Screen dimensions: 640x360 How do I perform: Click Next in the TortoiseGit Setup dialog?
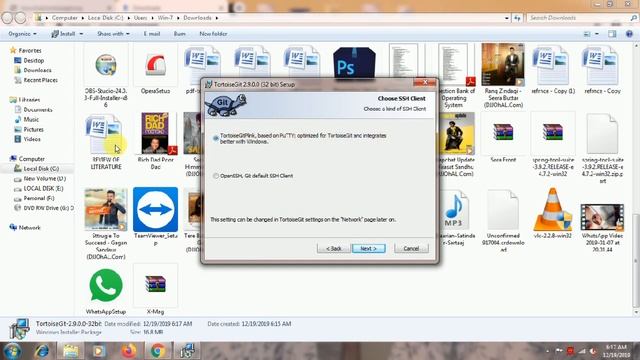(x=369, y=248)
